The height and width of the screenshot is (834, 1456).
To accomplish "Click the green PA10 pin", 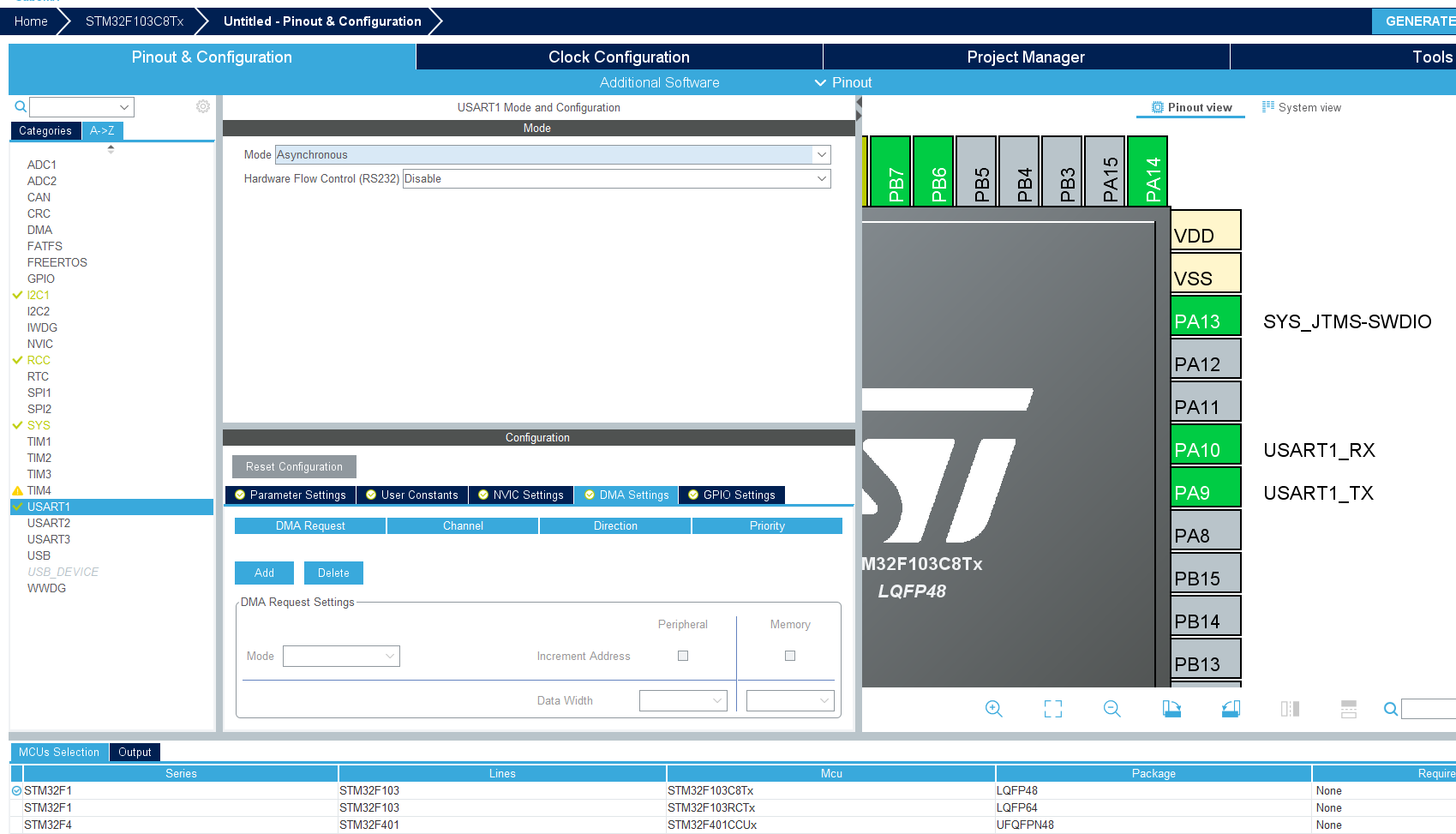I will tap(1206, 444).
